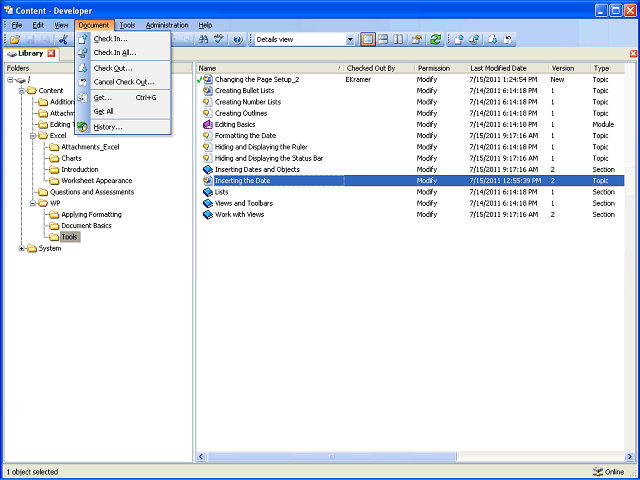Click the grayed-out Save toolbar icon

click(x=31, y=40)
